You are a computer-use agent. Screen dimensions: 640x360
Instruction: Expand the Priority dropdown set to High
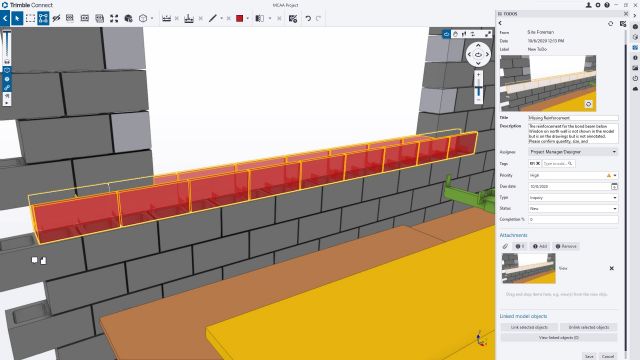coord(573,175)
